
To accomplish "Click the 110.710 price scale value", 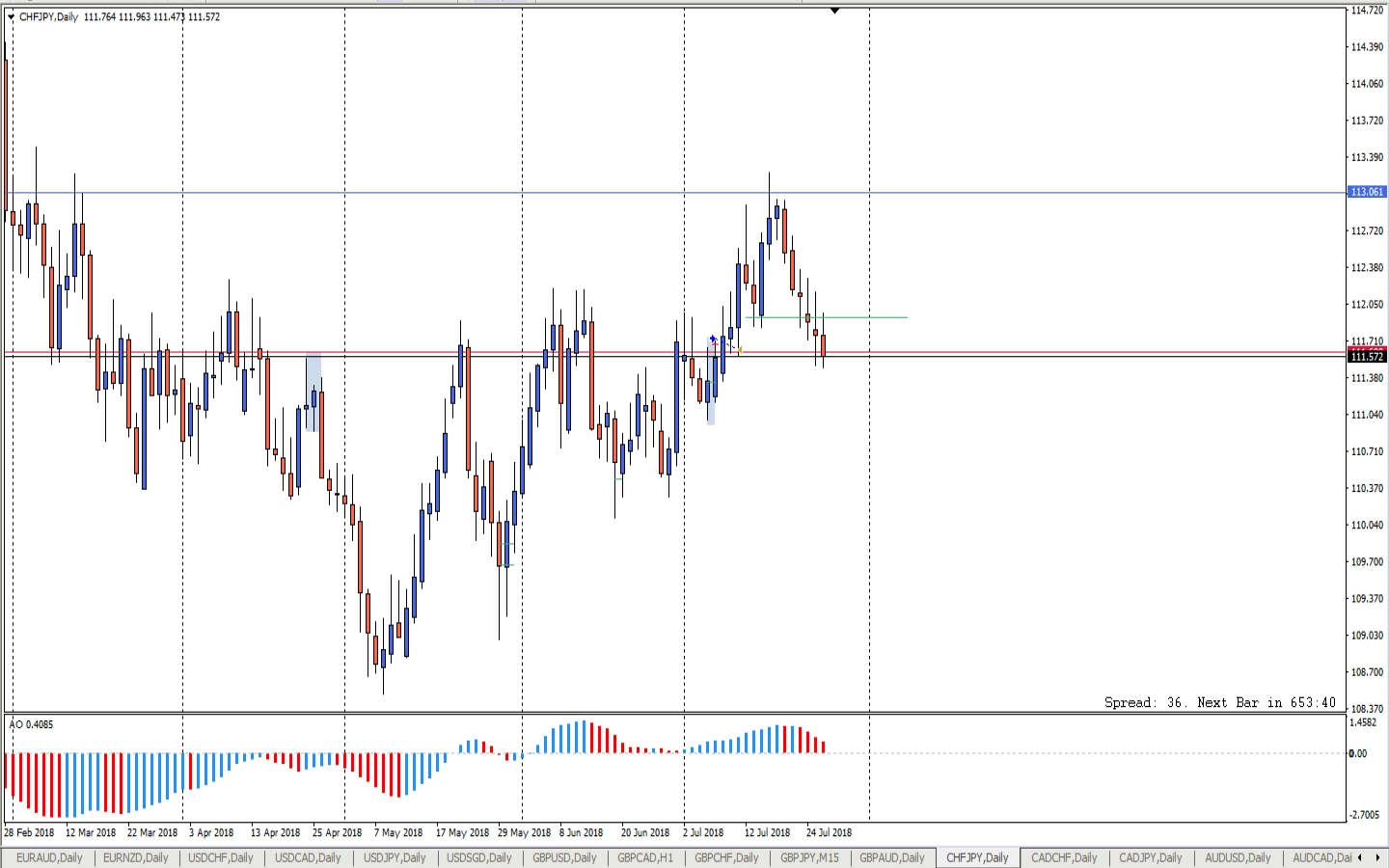I will point(1367,451).
